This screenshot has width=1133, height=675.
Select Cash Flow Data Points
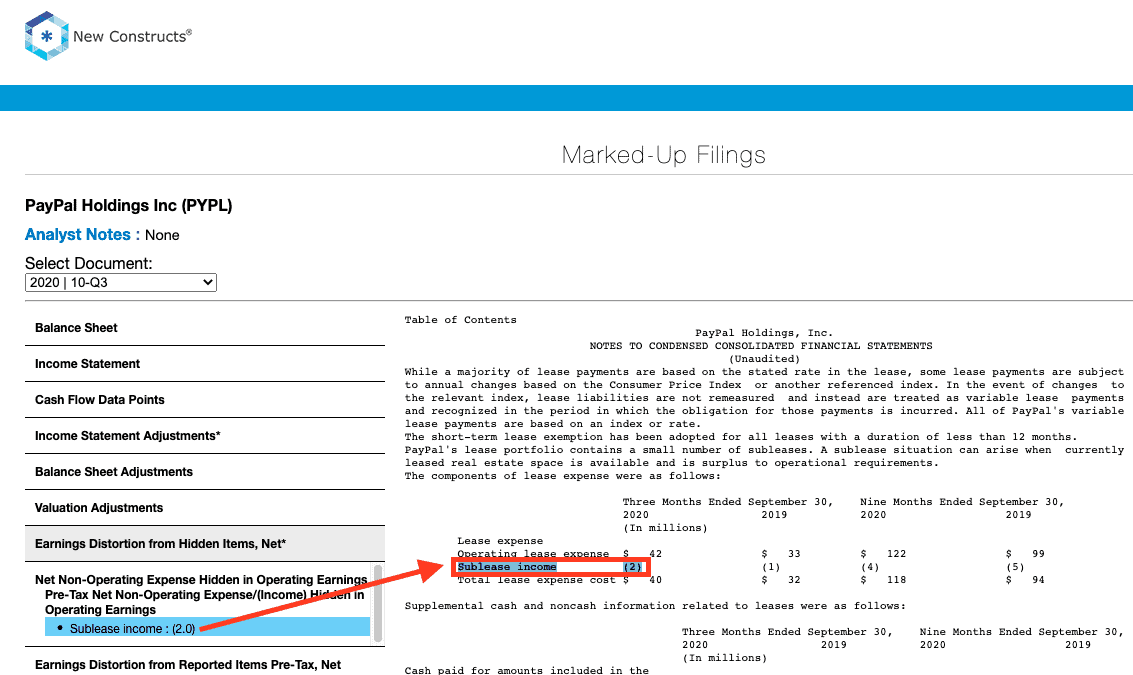point(205,400)
